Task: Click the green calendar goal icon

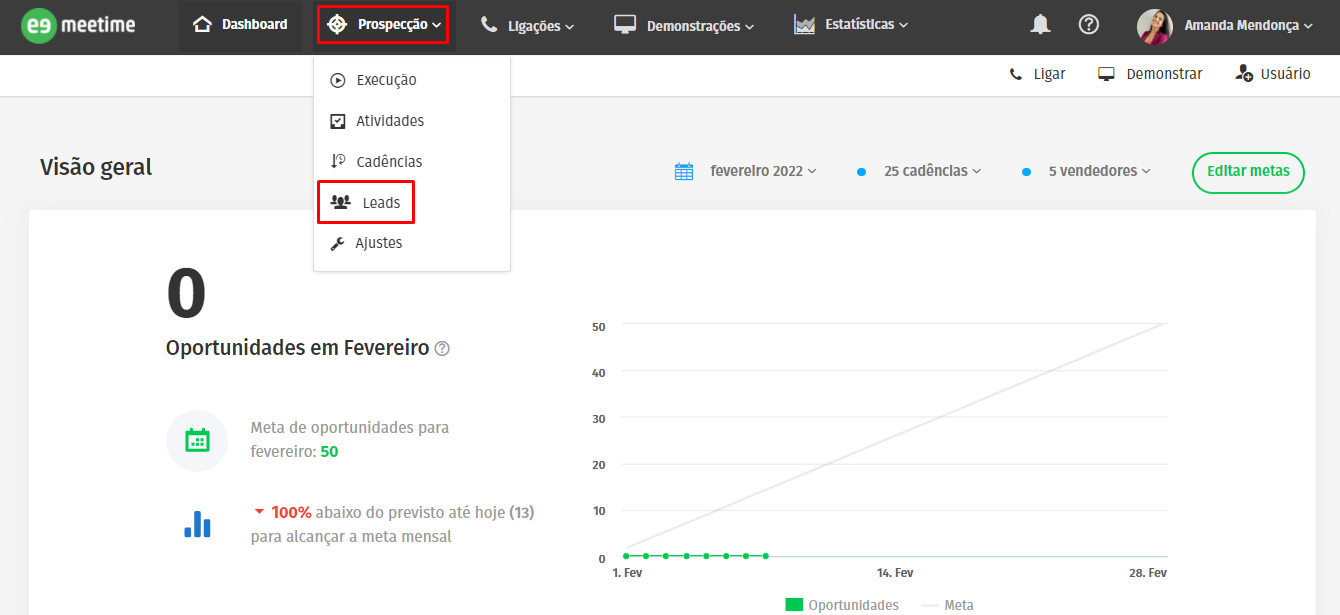Action: pyautogui.click(x=197, y=440)
